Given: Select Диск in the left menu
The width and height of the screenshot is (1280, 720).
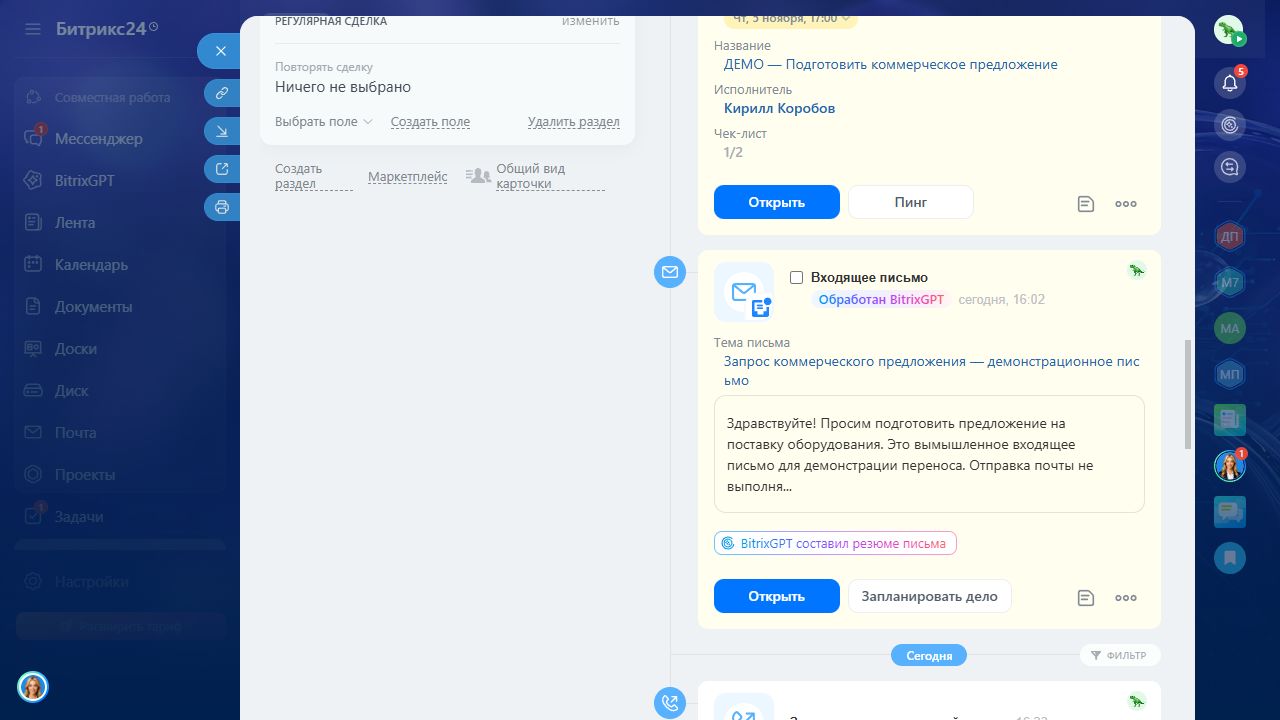Looking at the screenshot, I should [72, 391].
